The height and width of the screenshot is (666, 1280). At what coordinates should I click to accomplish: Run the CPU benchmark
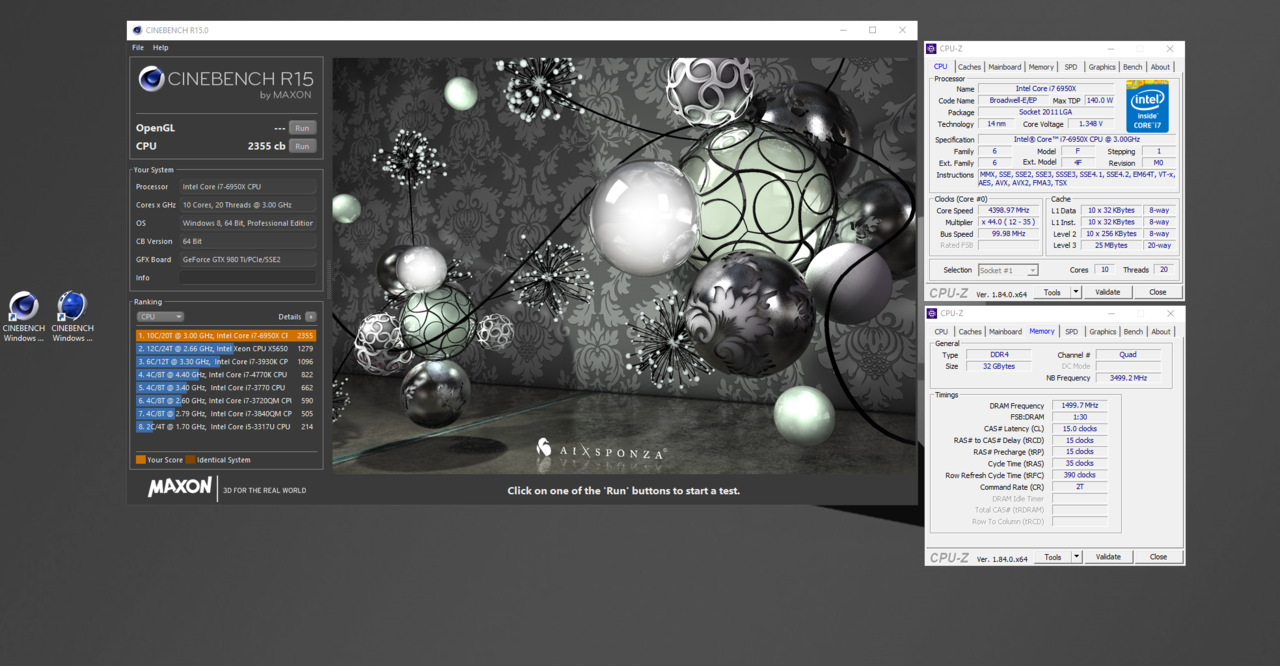click(x=302, y=146)
